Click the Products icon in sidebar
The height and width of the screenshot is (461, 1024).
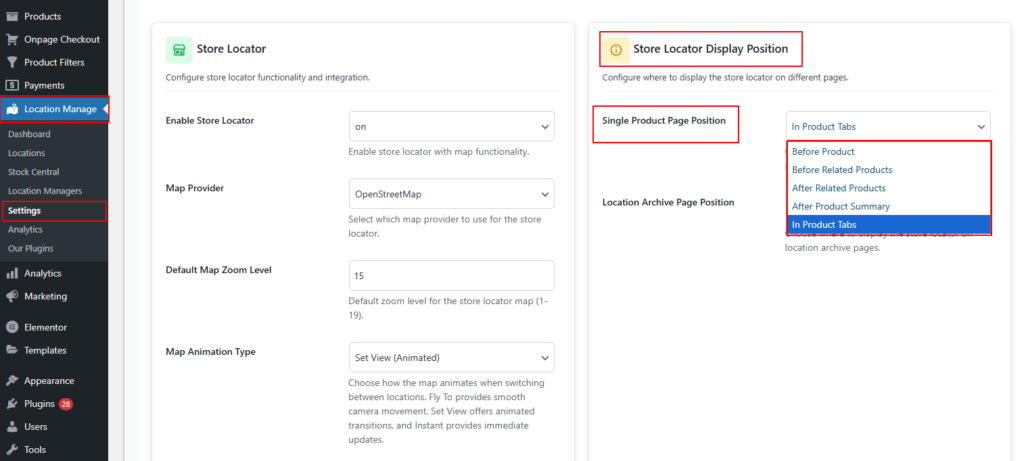(12, 16)
